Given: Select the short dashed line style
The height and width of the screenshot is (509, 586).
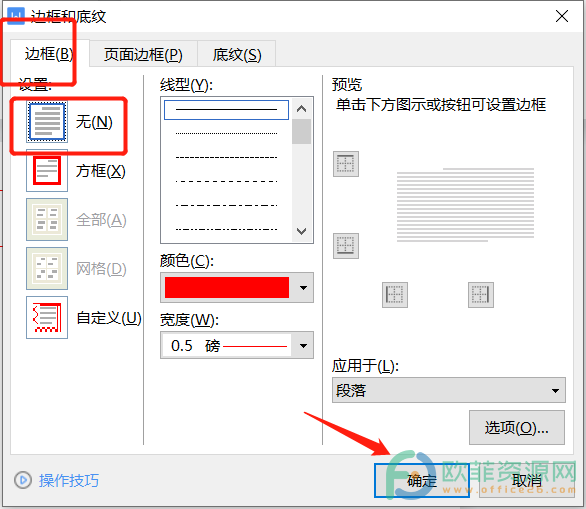Looking at the screenshot, I should pyautogui.click(x=226, y=157).
